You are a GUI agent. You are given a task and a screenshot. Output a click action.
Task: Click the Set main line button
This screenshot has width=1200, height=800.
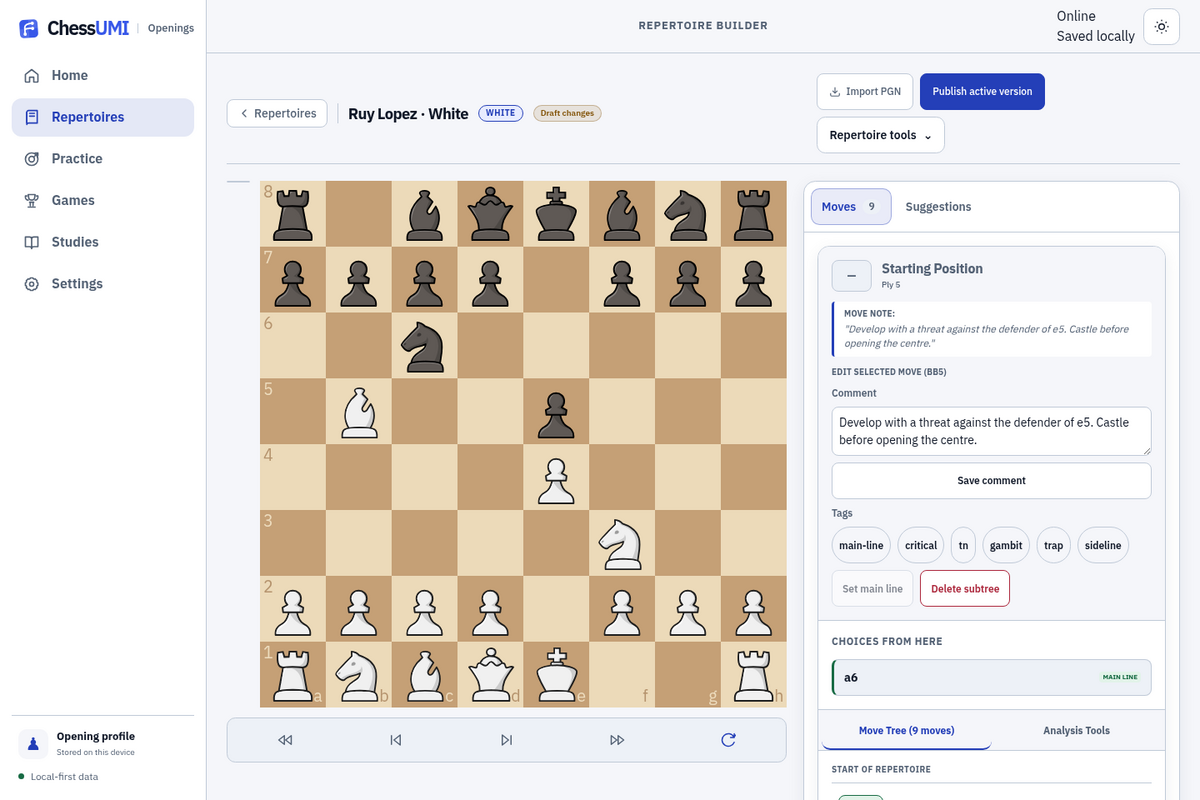point(872,588)
